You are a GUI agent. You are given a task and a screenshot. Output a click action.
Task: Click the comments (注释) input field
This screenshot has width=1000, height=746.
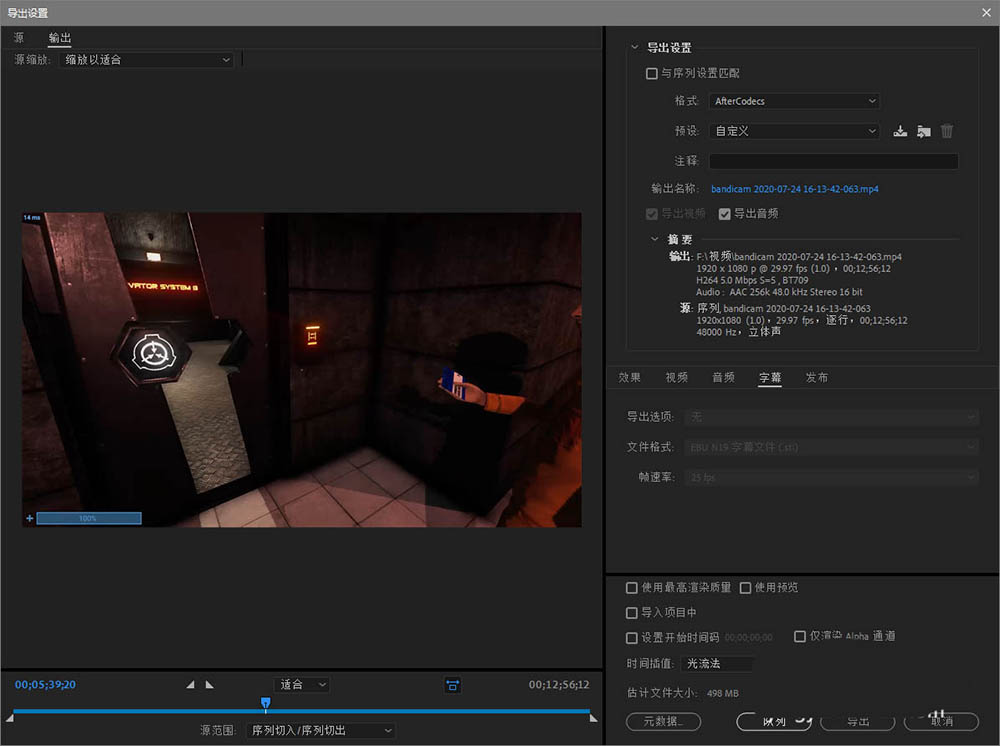click(834, 161)
